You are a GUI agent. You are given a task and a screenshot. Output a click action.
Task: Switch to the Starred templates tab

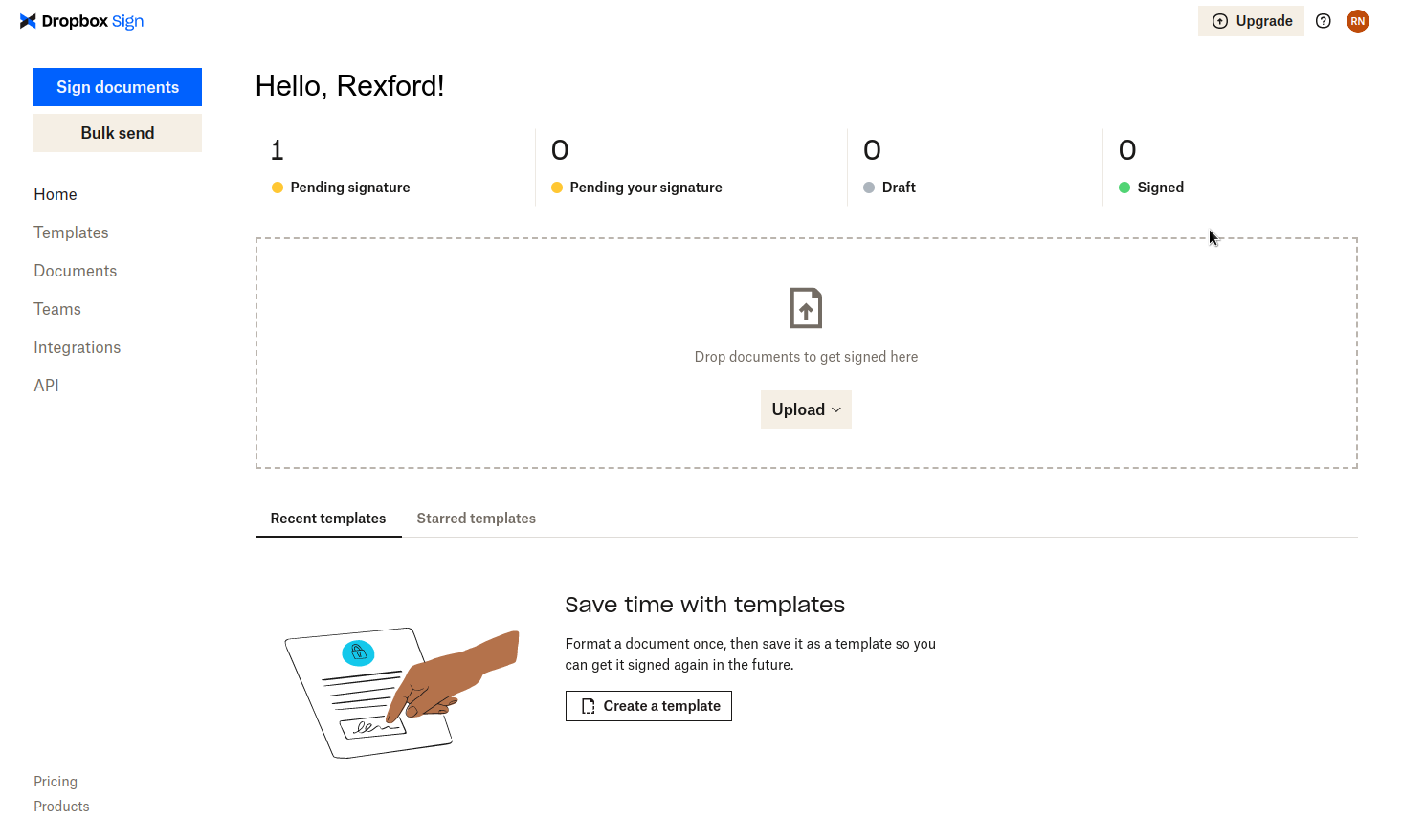point(476,518)
